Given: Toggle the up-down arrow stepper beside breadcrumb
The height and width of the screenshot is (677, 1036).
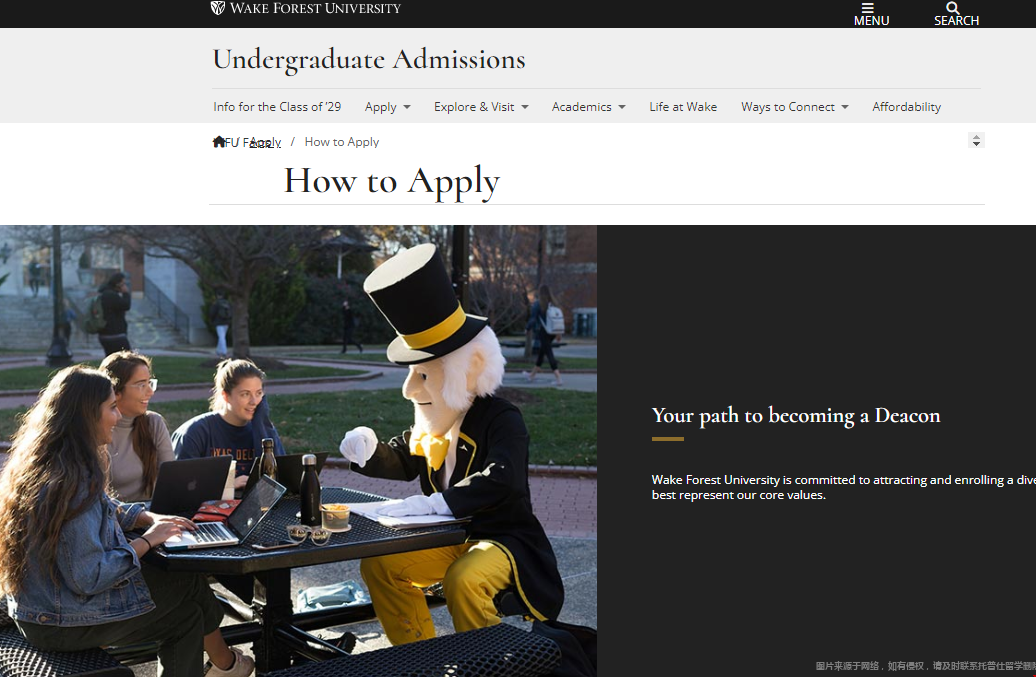Looking at the screenshot, I should pyautogui.click(x=976, y=140).
